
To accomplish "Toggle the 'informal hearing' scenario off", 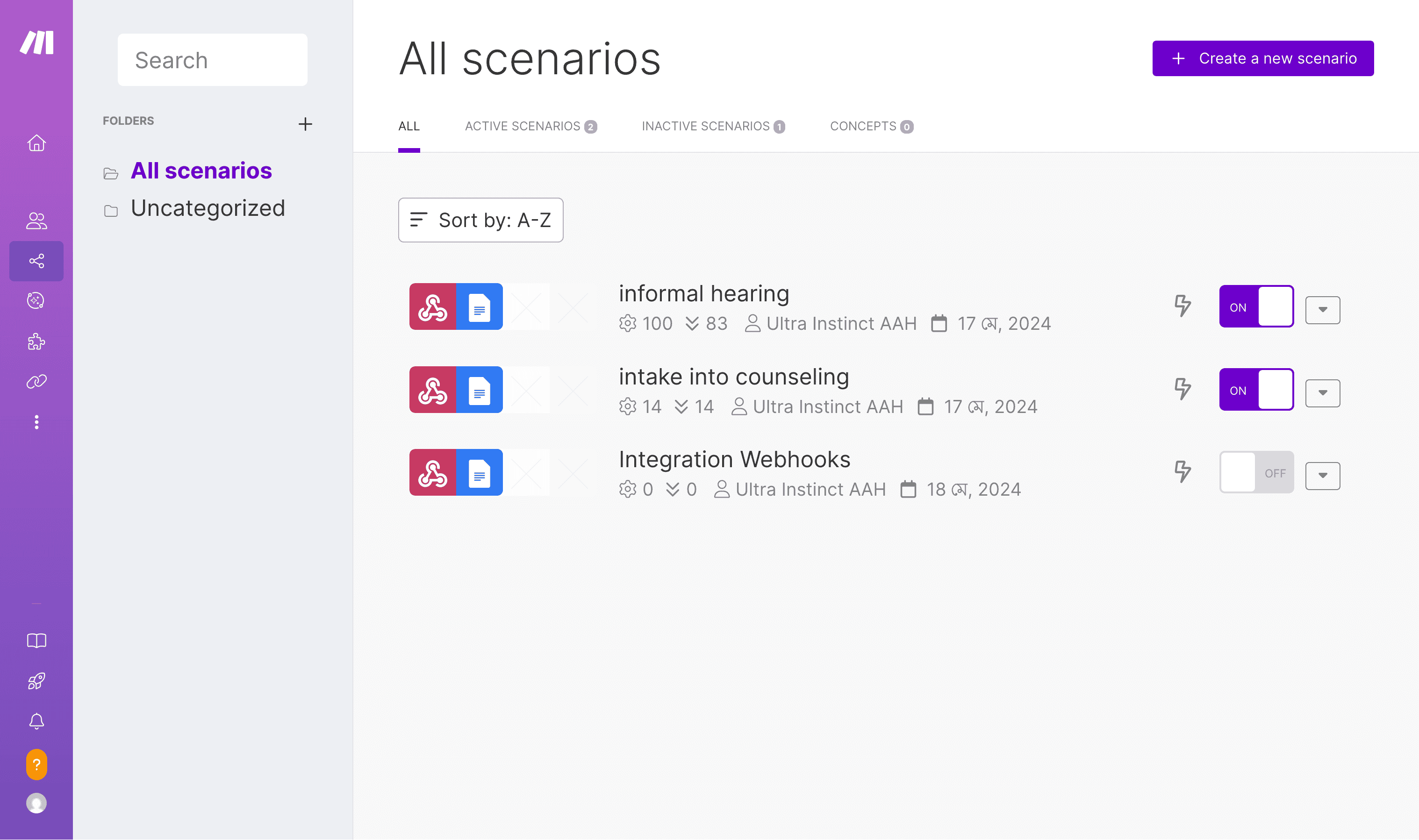I will [x=1256, y=306].
